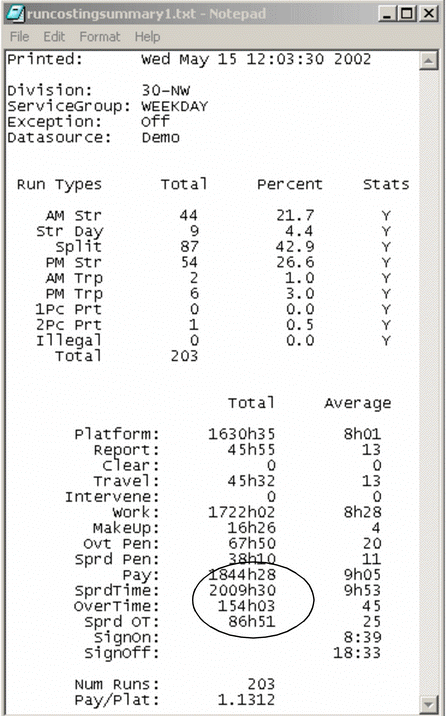Click the Work average '8h28'

(x=362, y=512)
